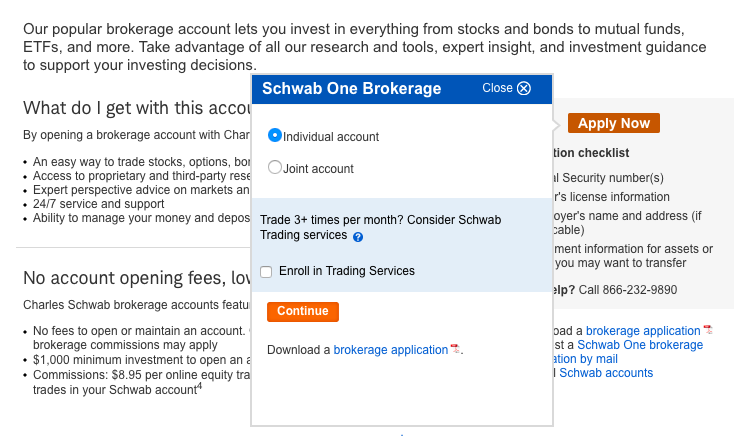
Task: Open the brokerage application link under the checklist
Action: coord(643,331)
